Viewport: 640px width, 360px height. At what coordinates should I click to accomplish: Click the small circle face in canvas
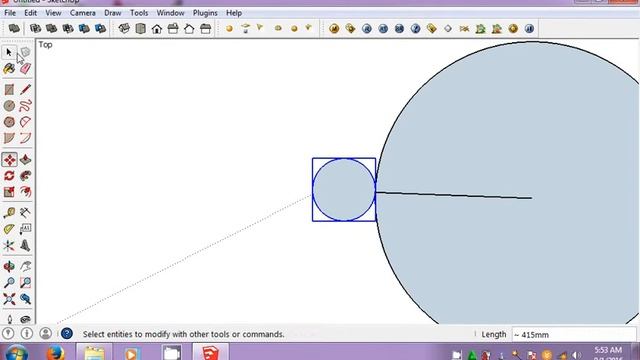point(344,190)
